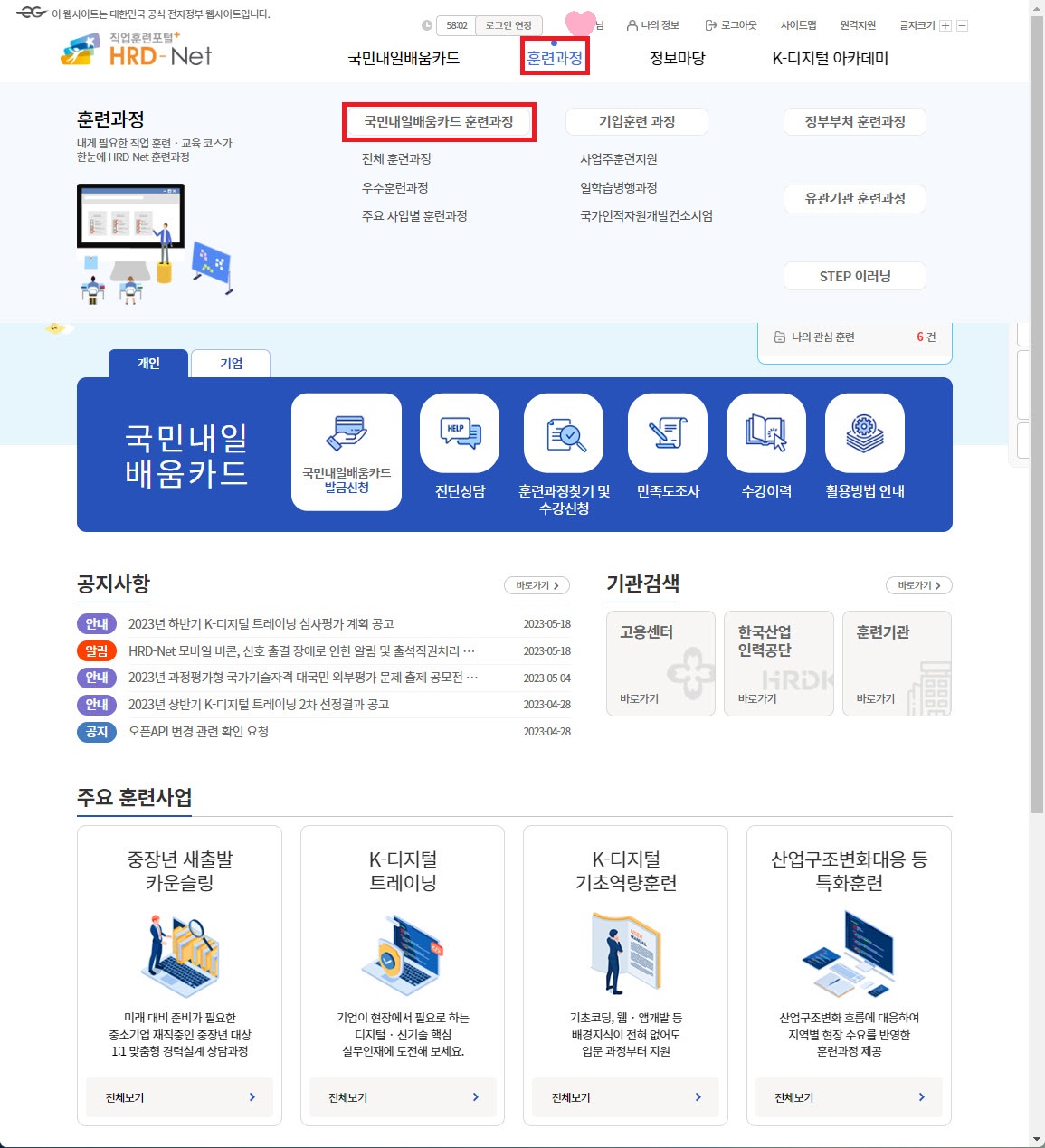
Task: Increase font size with plus icon
Action: (945, 25)
